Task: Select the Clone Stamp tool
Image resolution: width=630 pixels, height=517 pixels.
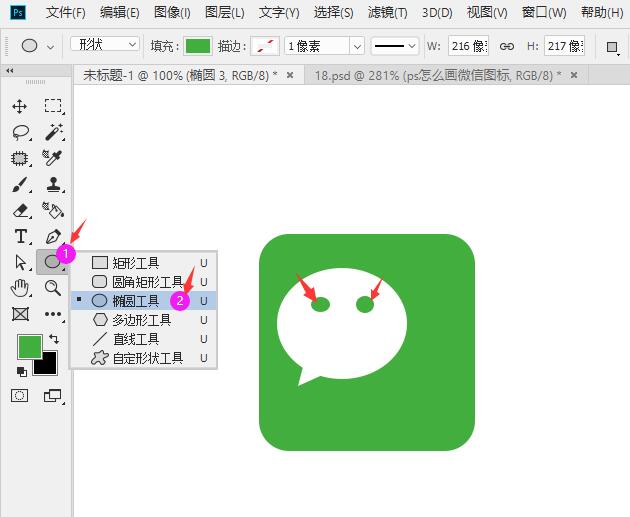Action: click(x=53, y=184)
